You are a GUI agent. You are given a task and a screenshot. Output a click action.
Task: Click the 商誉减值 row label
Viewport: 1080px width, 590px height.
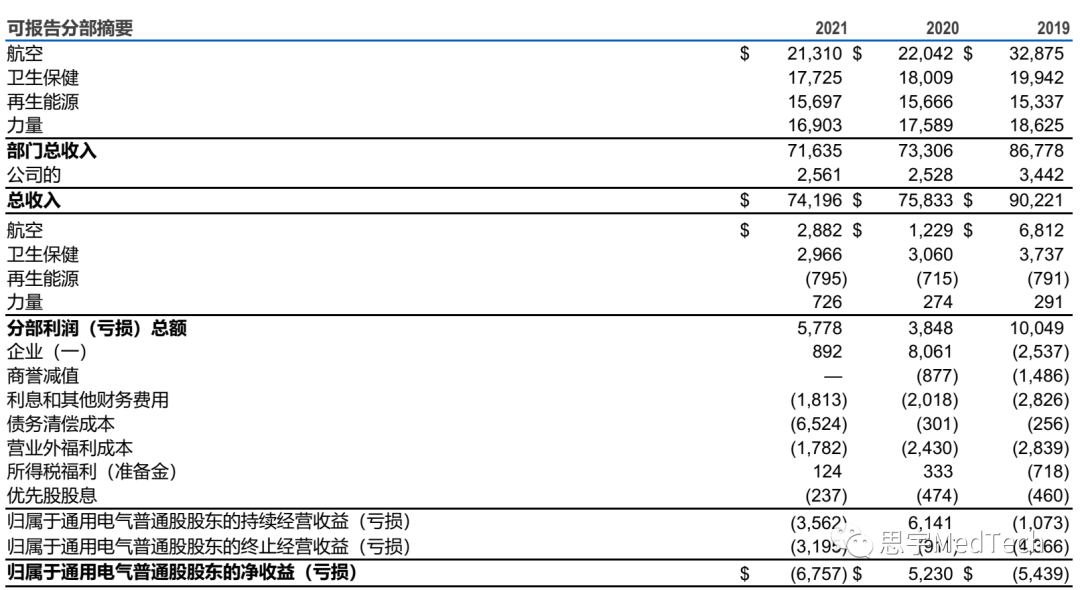click(43, 376)
